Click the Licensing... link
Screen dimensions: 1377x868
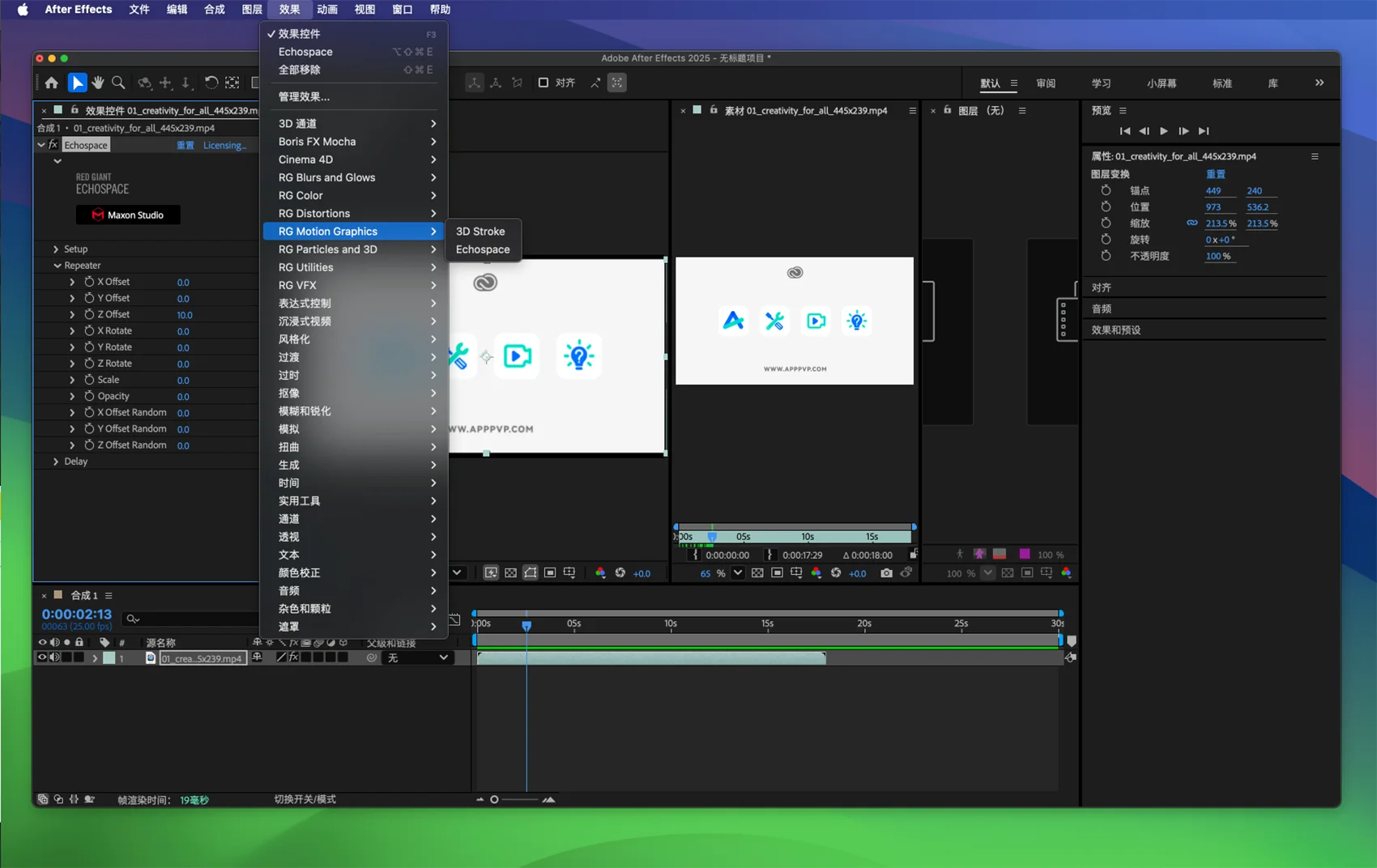click(224, 146)
